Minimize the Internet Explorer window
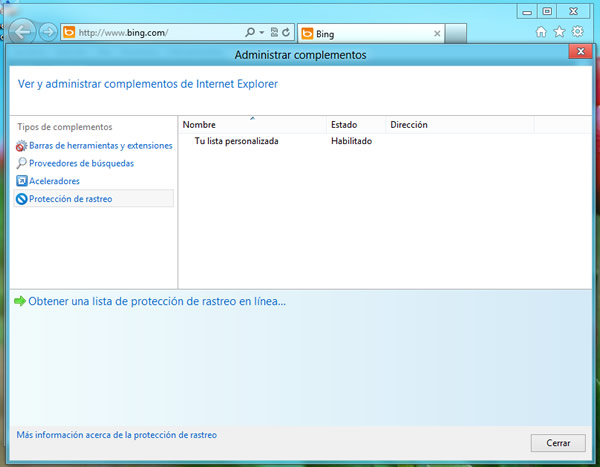The width and height of the screenshot is (600, 467). pyautogui.click(x=527, y=12)
